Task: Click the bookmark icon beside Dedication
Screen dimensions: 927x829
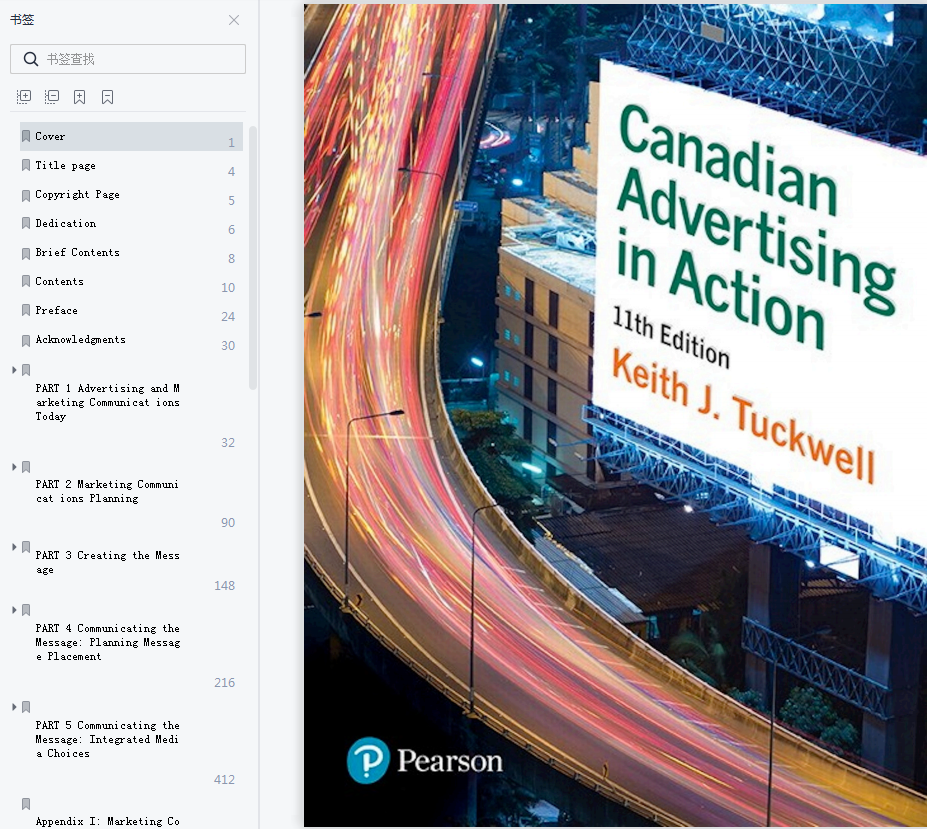Action: (26, 224)
